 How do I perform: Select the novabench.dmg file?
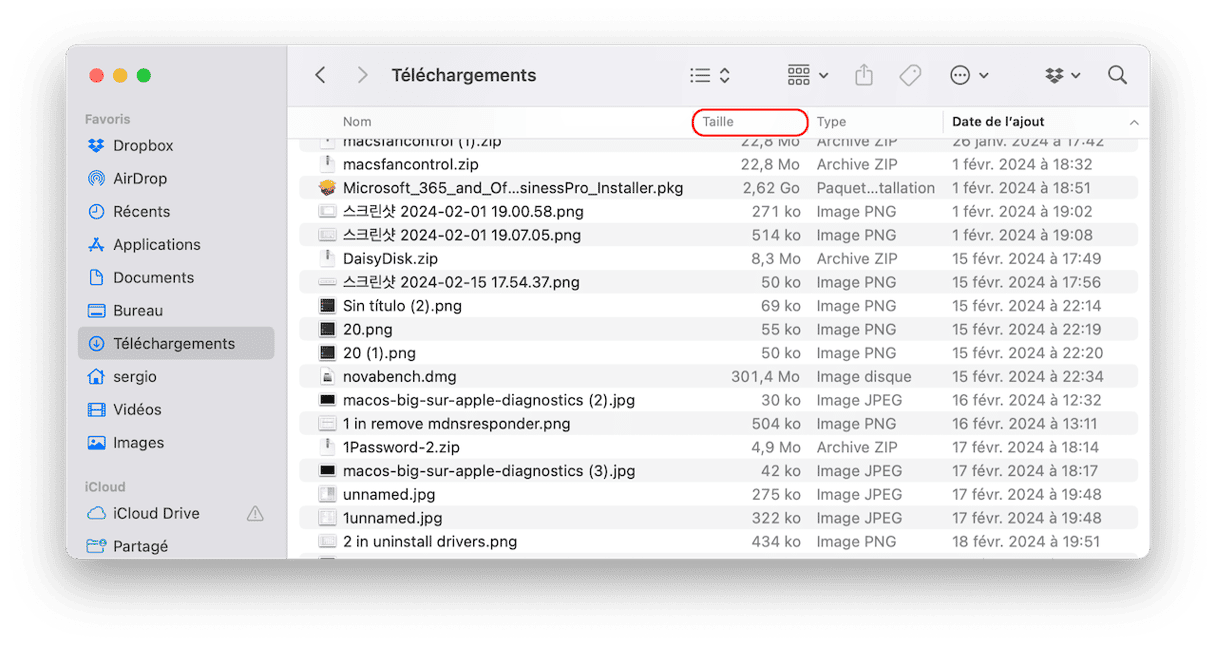coord(399,377)
